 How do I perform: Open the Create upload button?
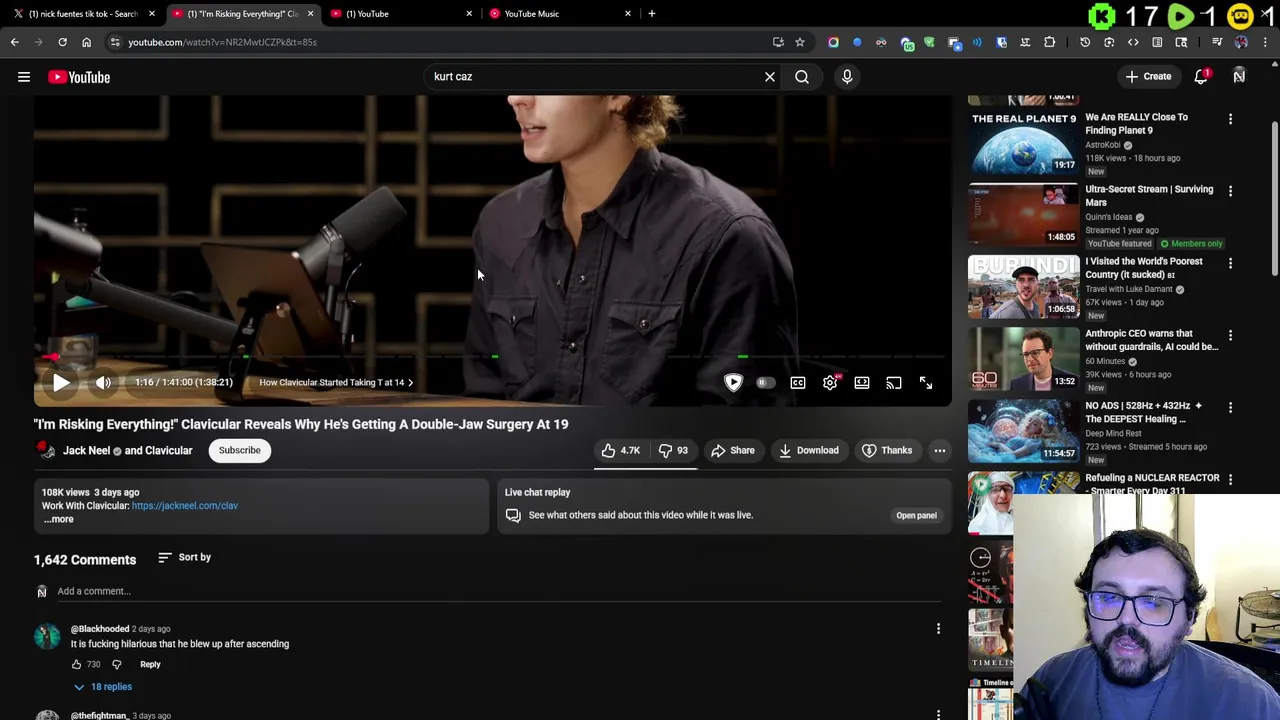tap(1147, 76)
